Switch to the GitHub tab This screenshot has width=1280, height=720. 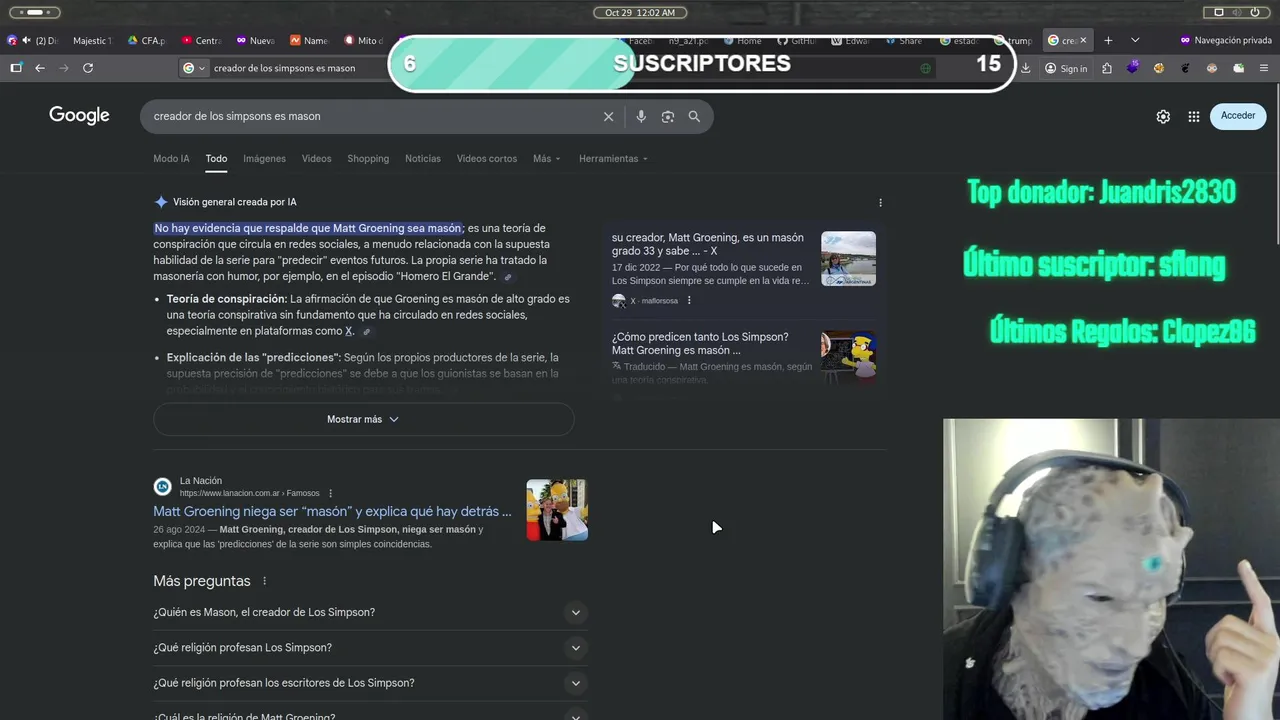click(796, 41)
